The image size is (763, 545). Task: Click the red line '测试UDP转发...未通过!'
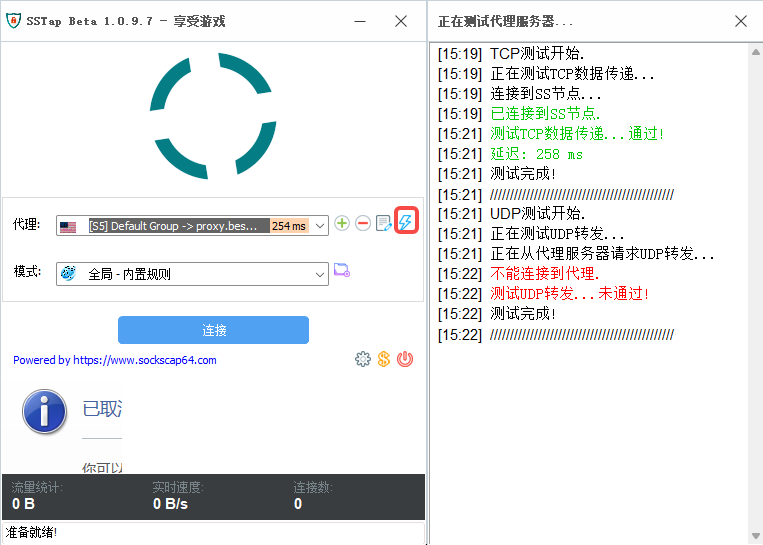click(569, 293)
